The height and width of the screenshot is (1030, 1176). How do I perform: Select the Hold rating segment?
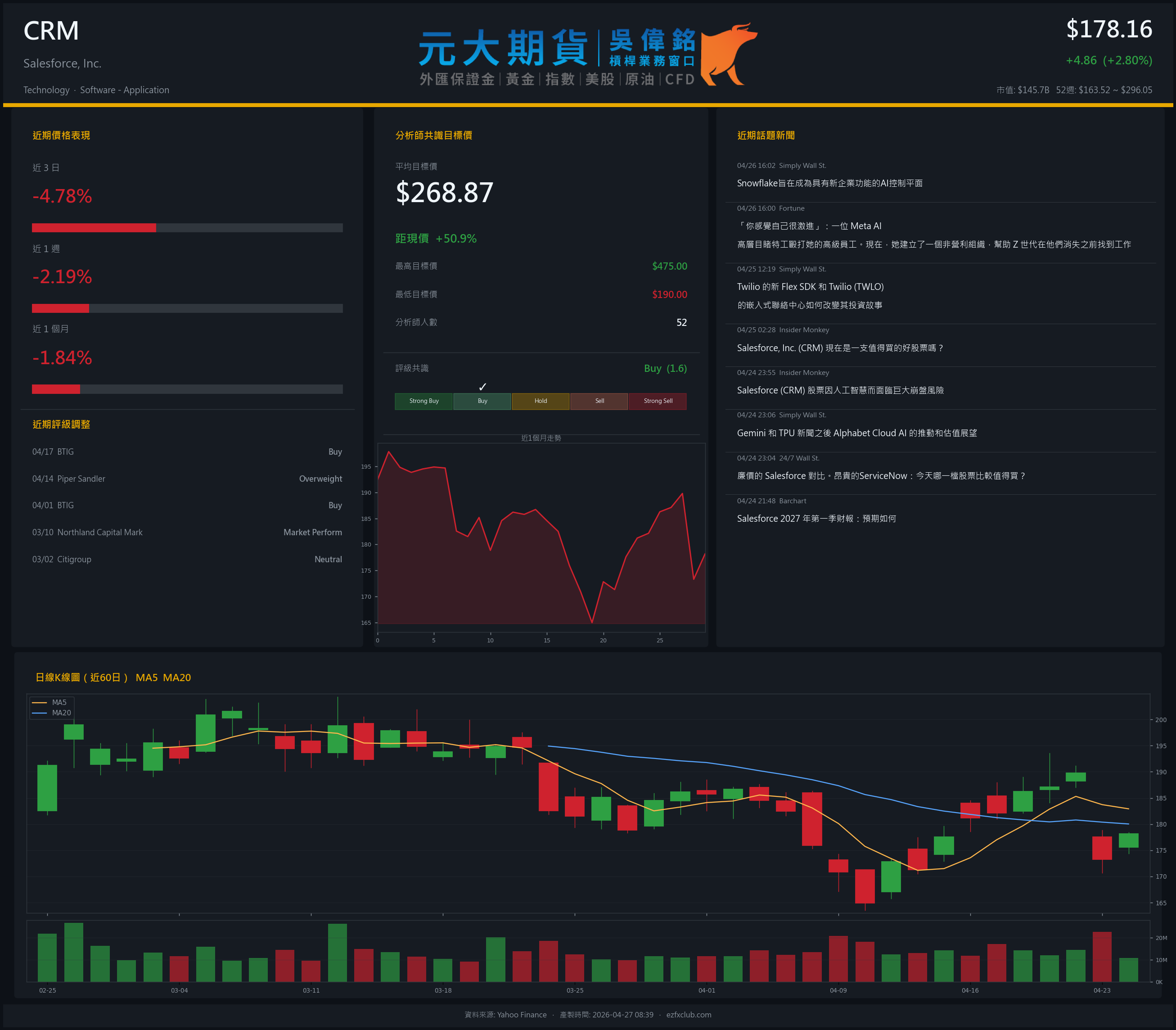pos(541,401)
